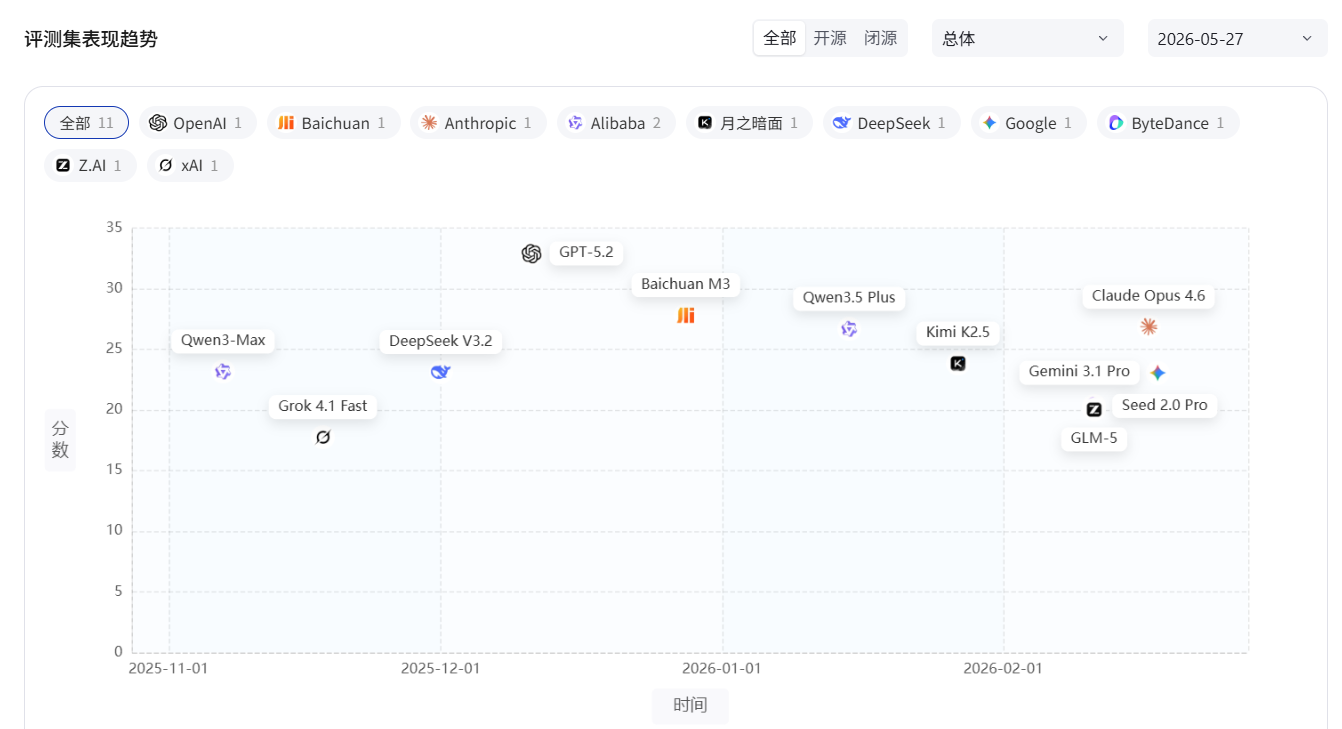Click the 评测集表现趋势 heading
The height and width of the screenshot is (729, 1342).
point(91,39)
